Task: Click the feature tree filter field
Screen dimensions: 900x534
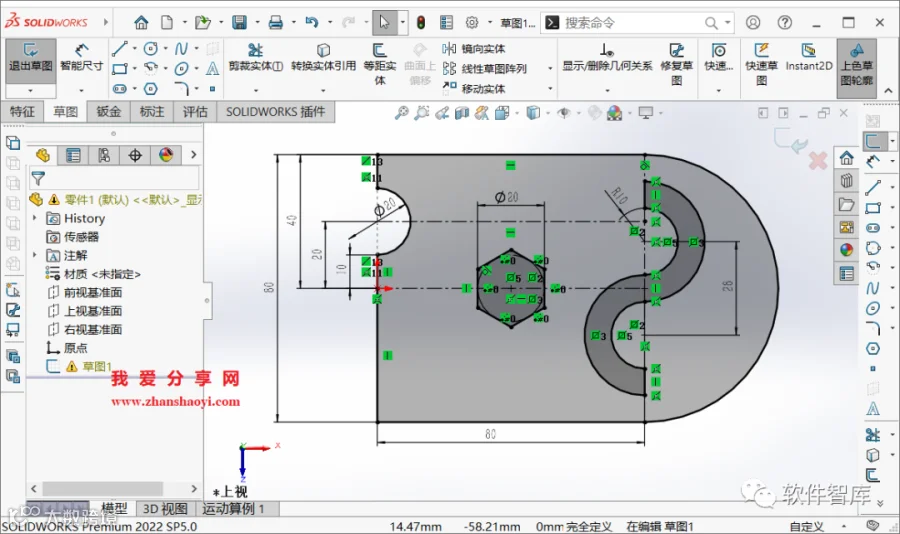Action: click(114, 178)
